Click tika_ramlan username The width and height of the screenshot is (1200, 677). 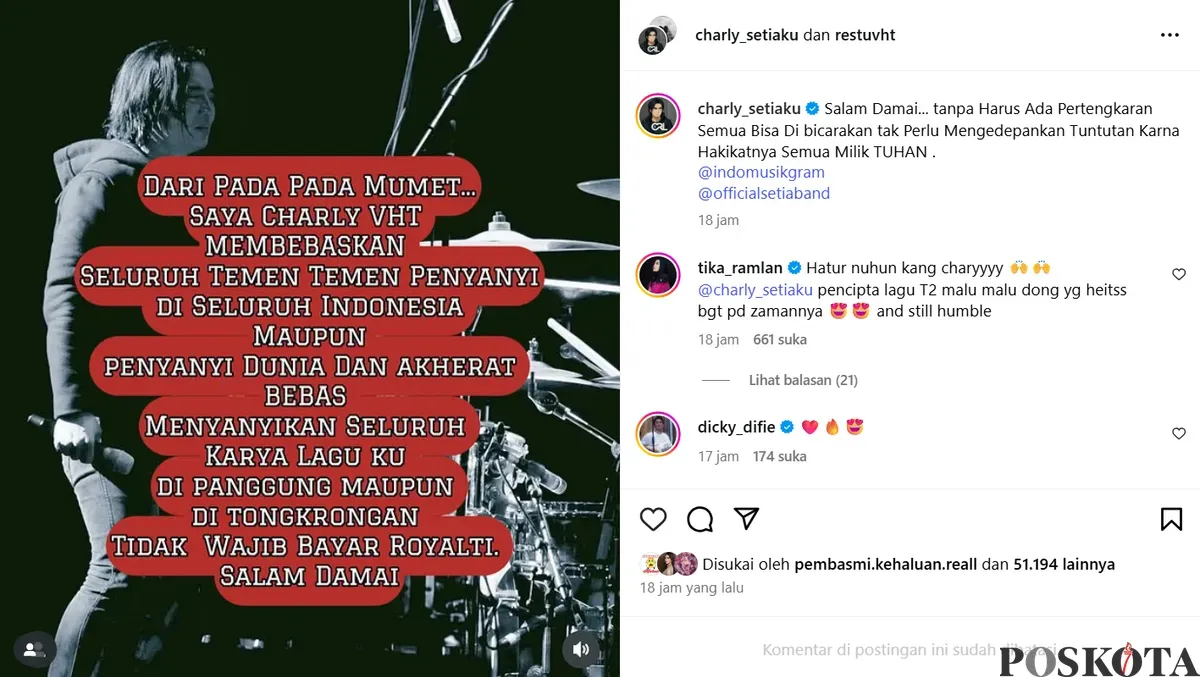[741, 267]
